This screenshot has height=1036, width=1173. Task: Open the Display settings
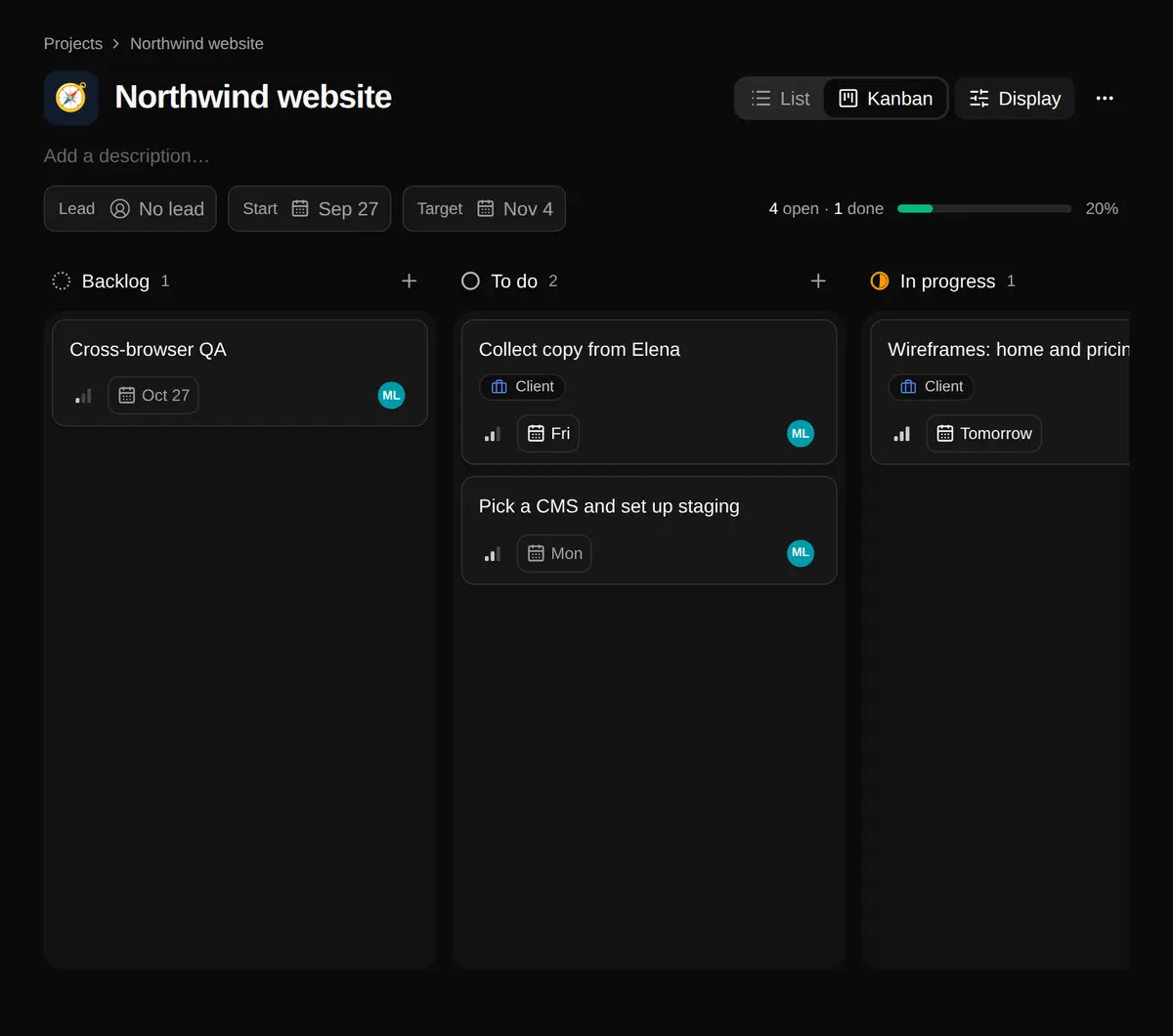coord(1015,99)
